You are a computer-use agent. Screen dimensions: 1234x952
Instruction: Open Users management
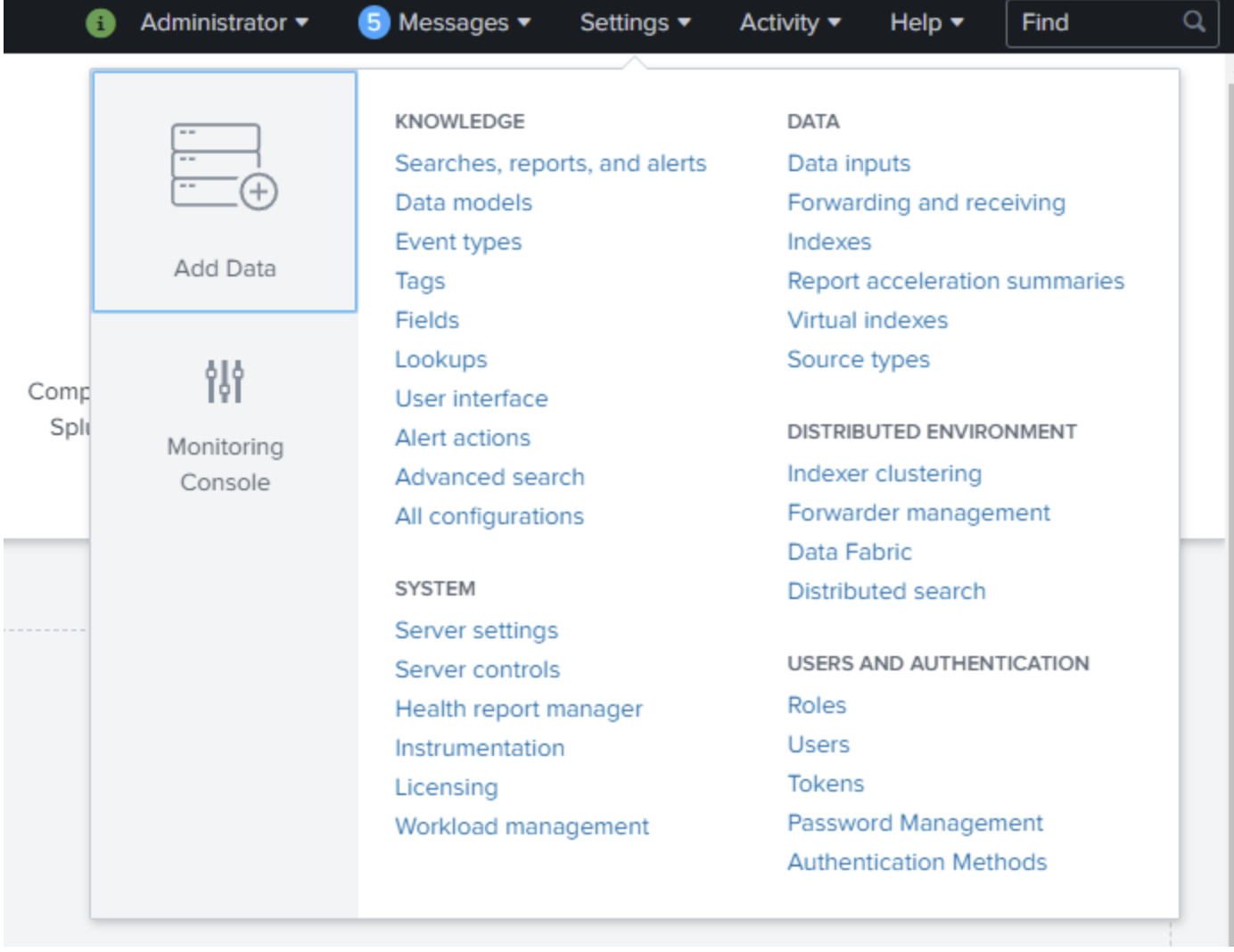pos(818,743)
